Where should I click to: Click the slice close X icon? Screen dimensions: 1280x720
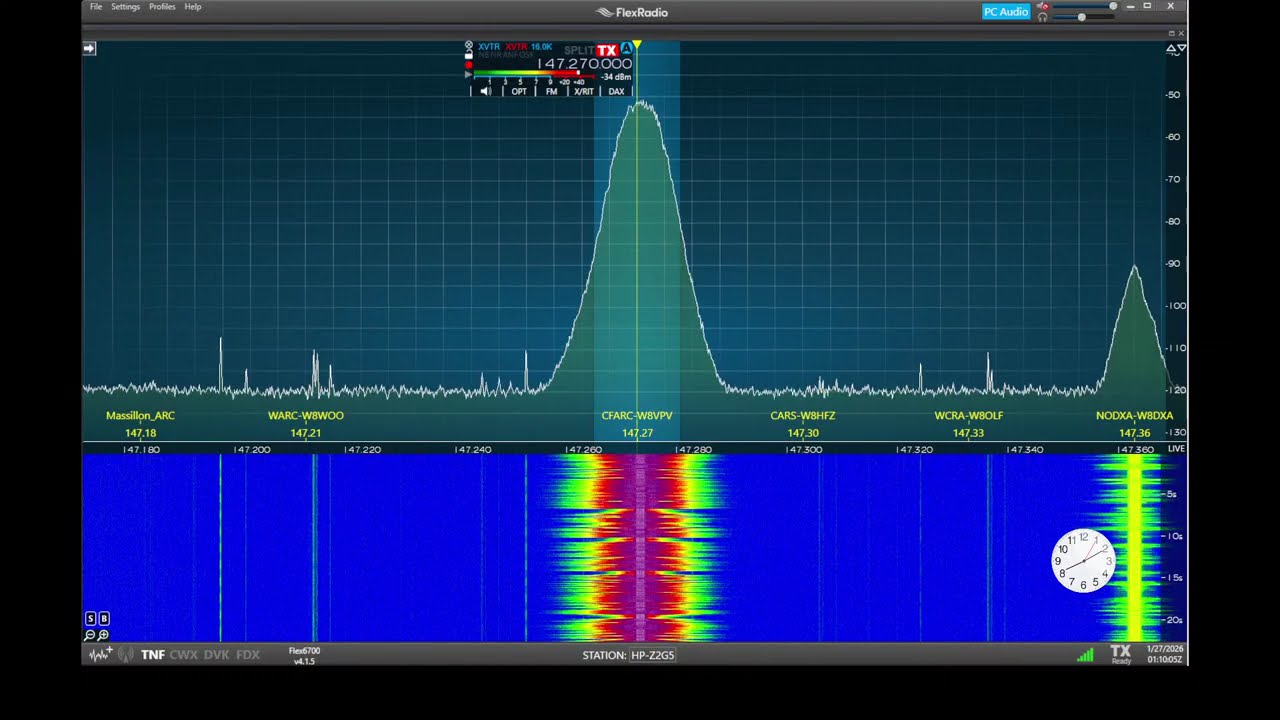point(468,46)
